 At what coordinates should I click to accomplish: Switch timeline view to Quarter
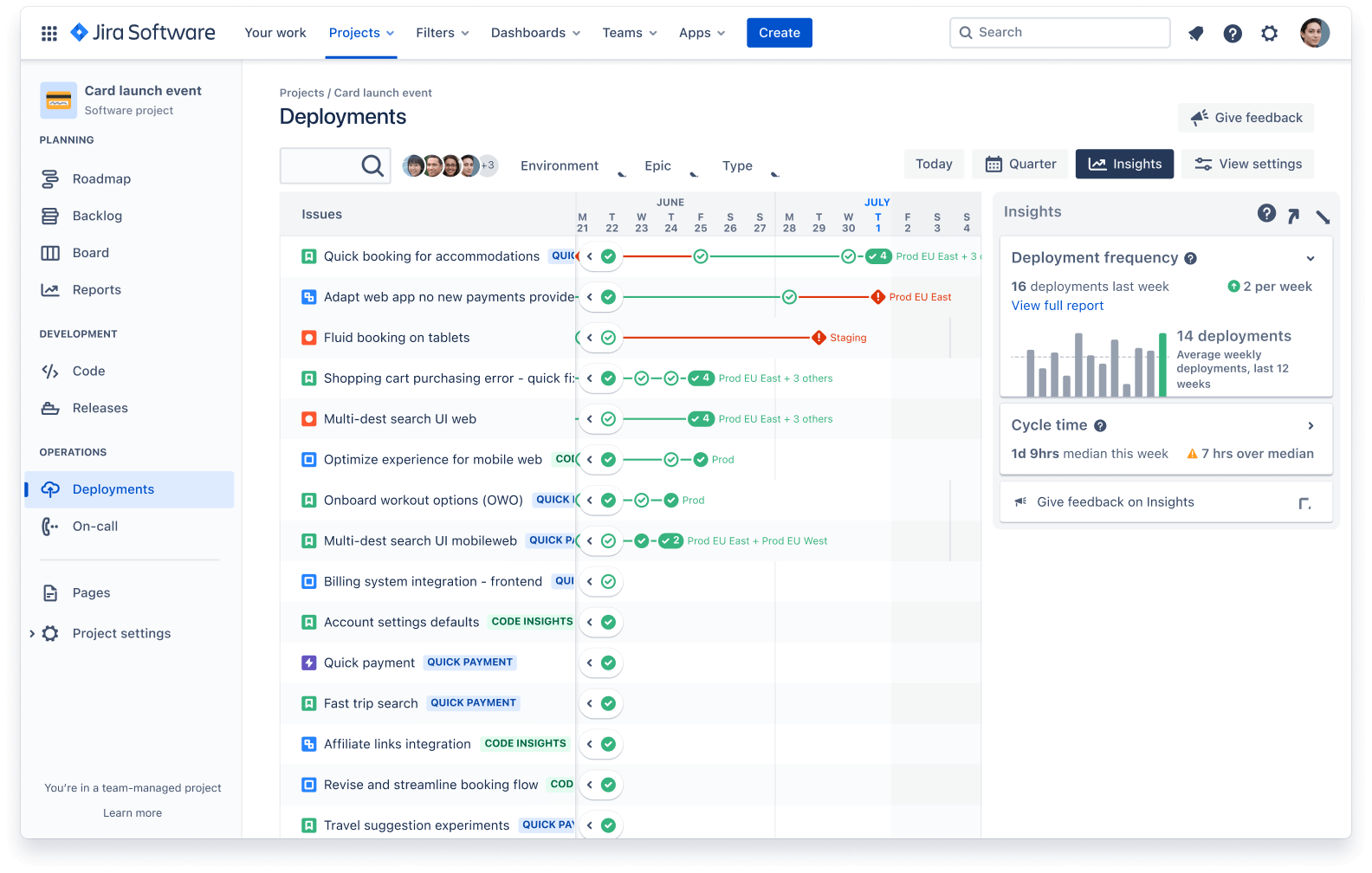pyautogui.click(x=1020, y=164)
